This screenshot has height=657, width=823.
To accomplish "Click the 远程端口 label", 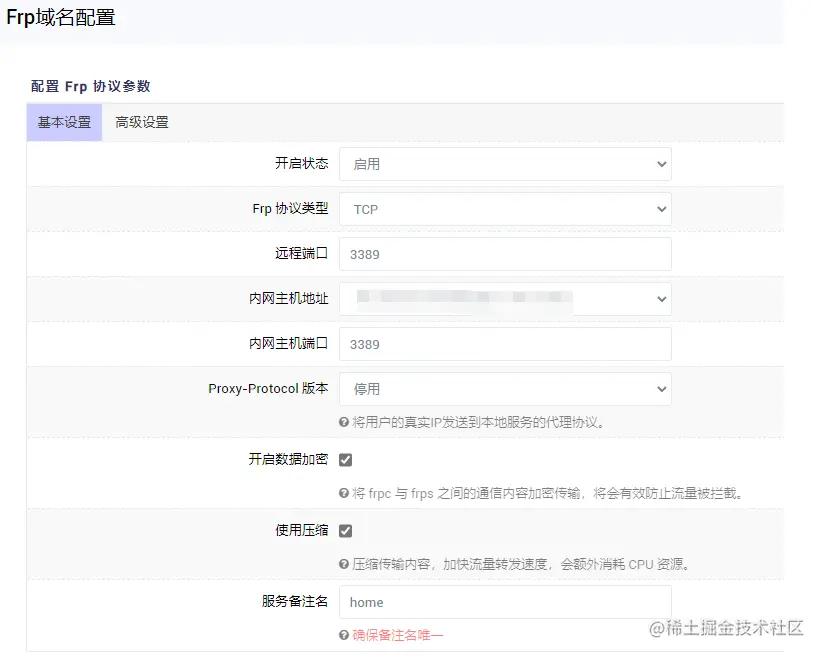I will coord(302,253).
